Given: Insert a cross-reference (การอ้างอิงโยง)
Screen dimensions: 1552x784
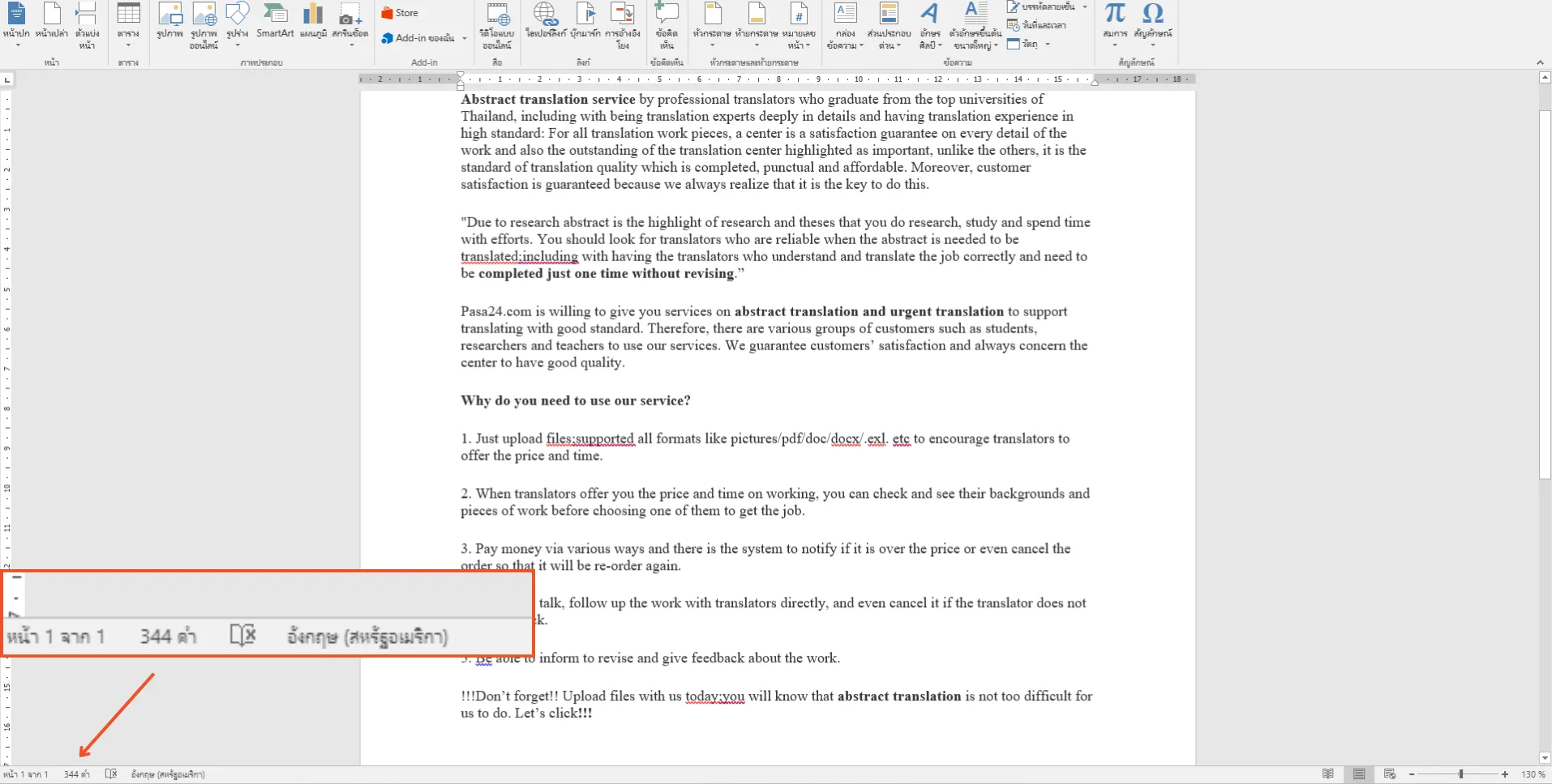Looking at the screenshot, I should click(x=623, y=24).
